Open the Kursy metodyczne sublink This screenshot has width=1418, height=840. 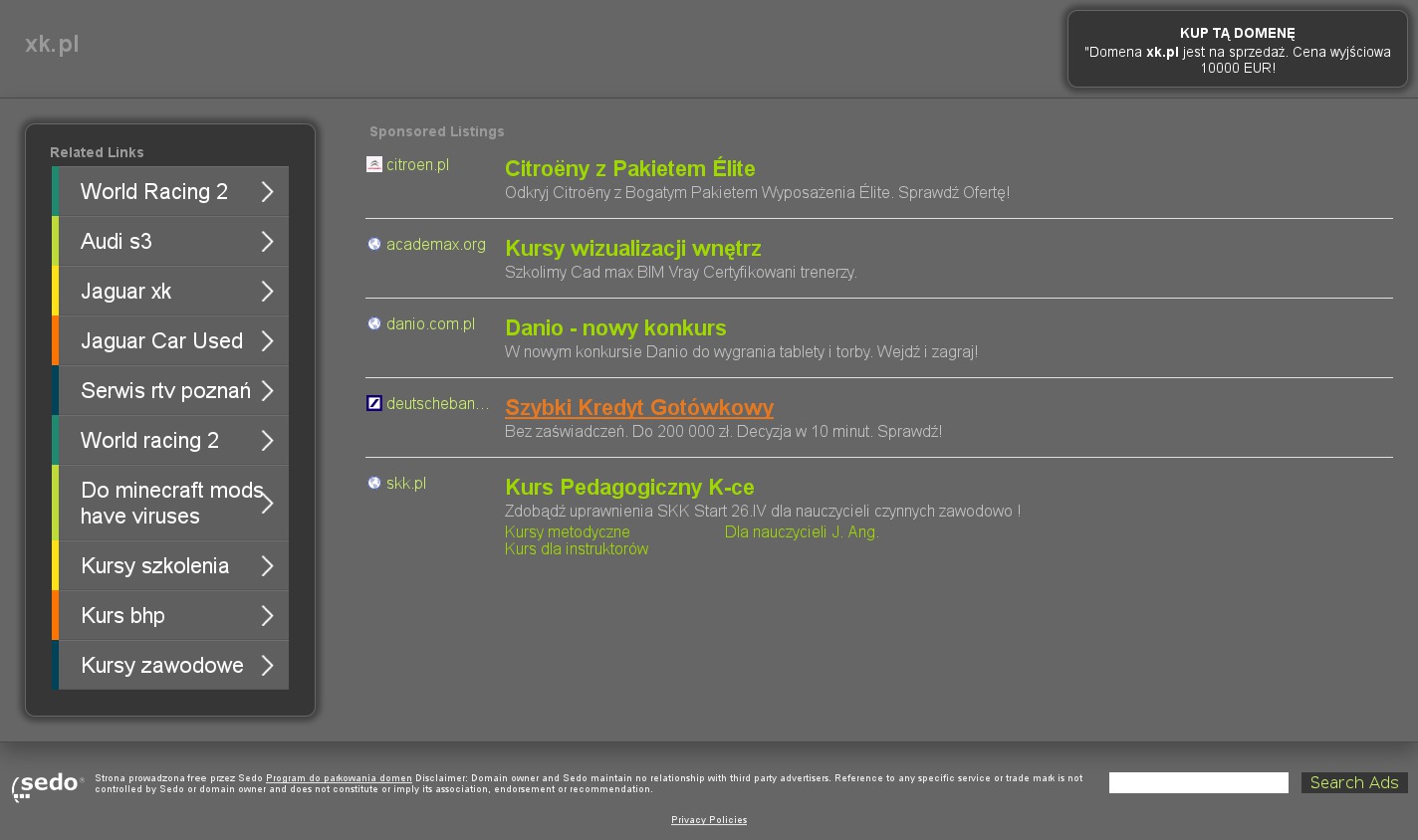click(568, 532)
